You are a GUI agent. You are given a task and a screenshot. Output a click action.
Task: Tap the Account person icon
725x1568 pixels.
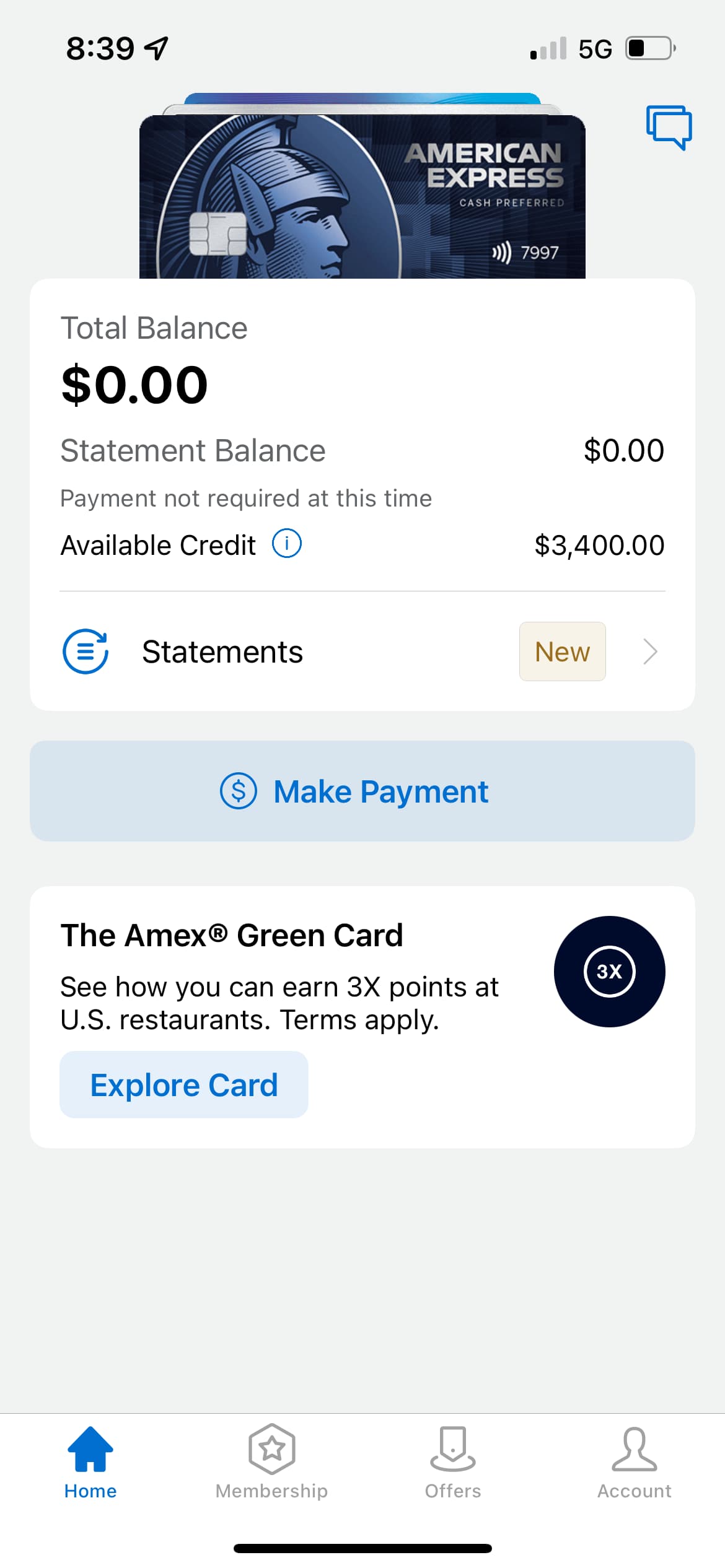(634, 1448)
